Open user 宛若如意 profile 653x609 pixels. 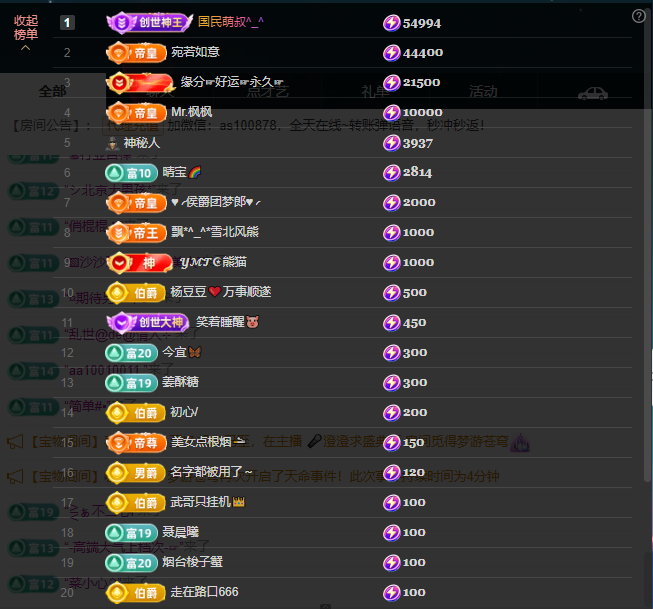(x=195, y=52)
